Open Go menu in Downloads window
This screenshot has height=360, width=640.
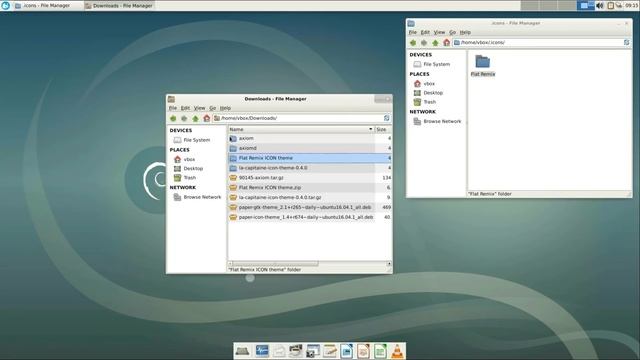[213, 108]
